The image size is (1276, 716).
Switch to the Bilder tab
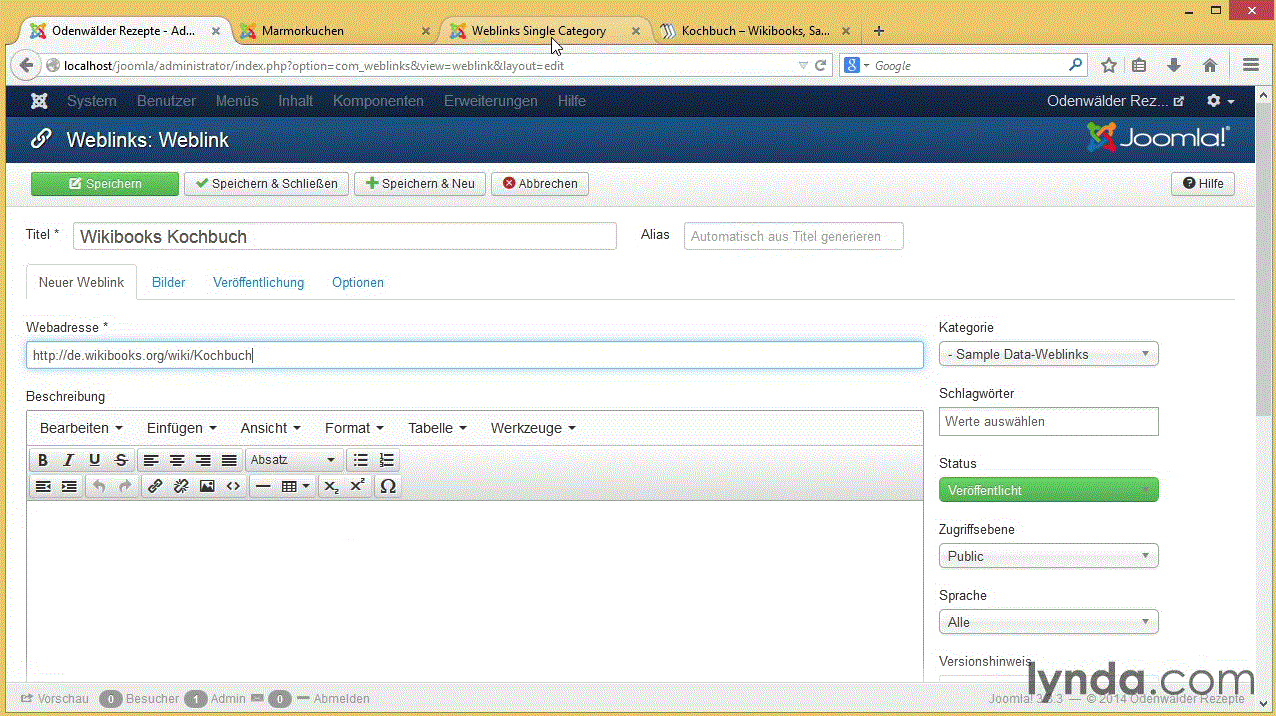click(x=168, y=282)
